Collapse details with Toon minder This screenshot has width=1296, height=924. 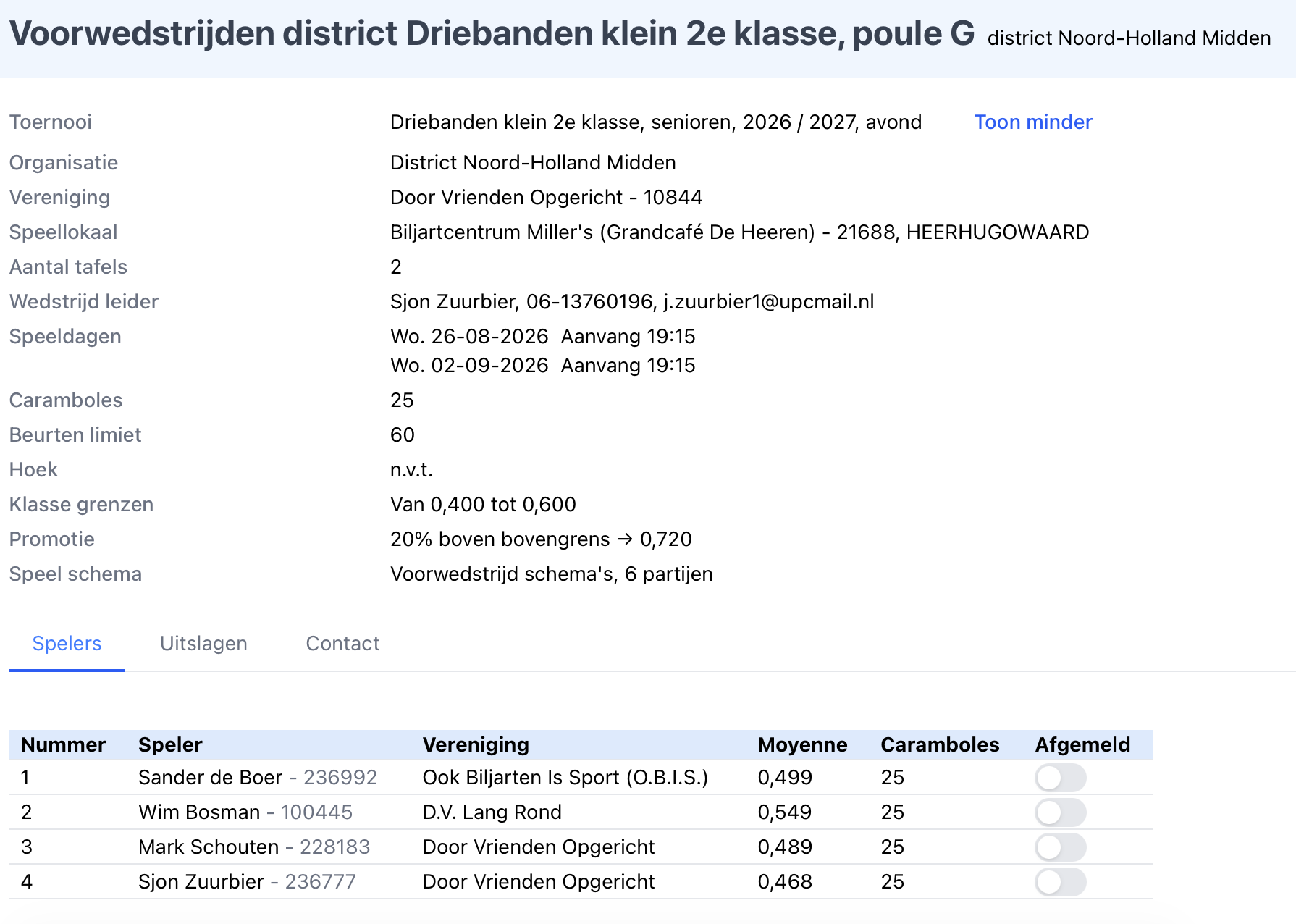(x=1032, y=122)
